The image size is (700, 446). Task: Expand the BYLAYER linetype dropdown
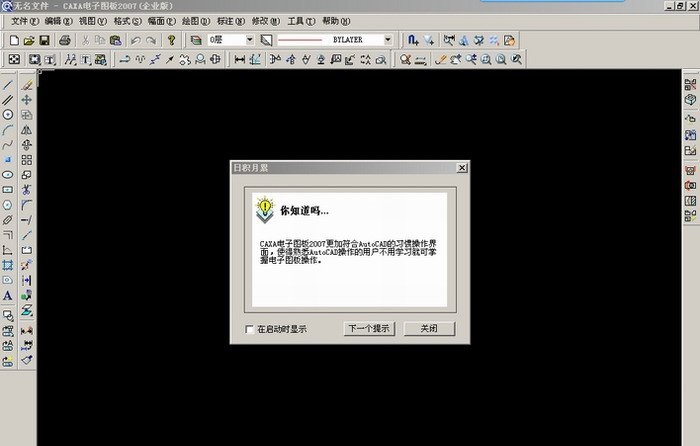pos(388,40)
